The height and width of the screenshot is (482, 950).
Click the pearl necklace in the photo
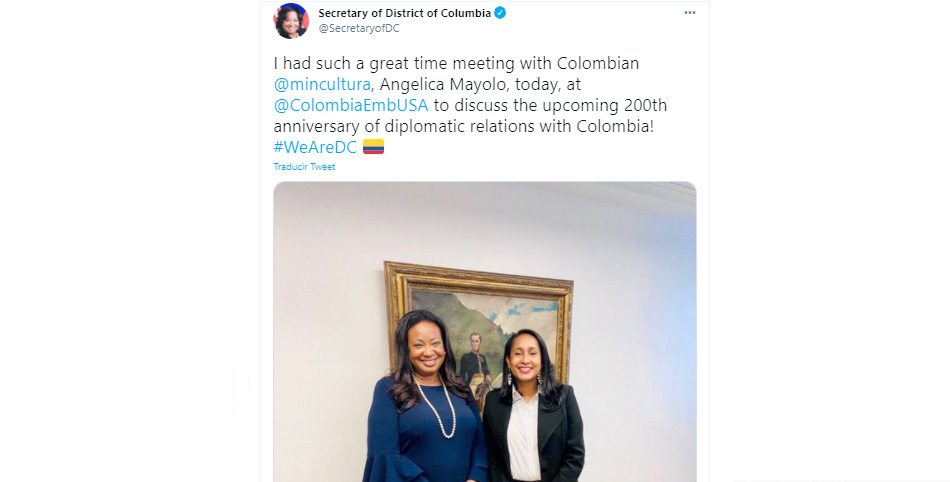pos(437,409)
